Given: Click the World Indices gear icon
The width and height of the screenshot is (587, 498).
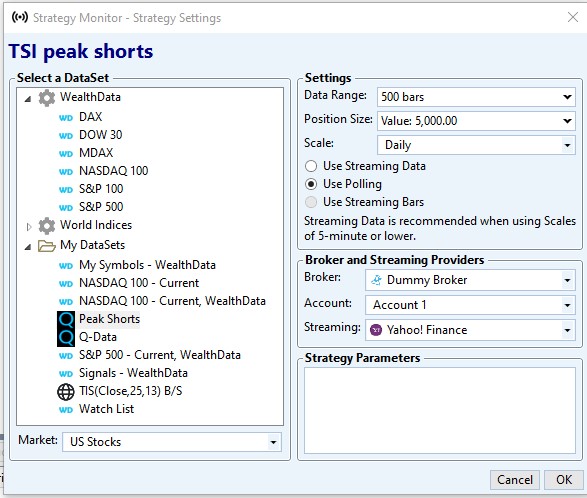Looking at the screenshot, I should 46,226.
